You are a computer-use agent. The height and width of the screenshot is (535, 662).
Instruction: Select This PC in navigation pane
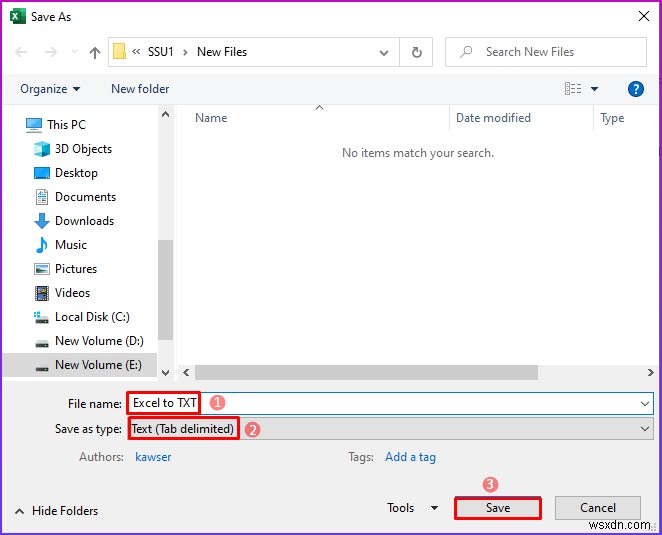pyautogui.click(x=66, y=125)
